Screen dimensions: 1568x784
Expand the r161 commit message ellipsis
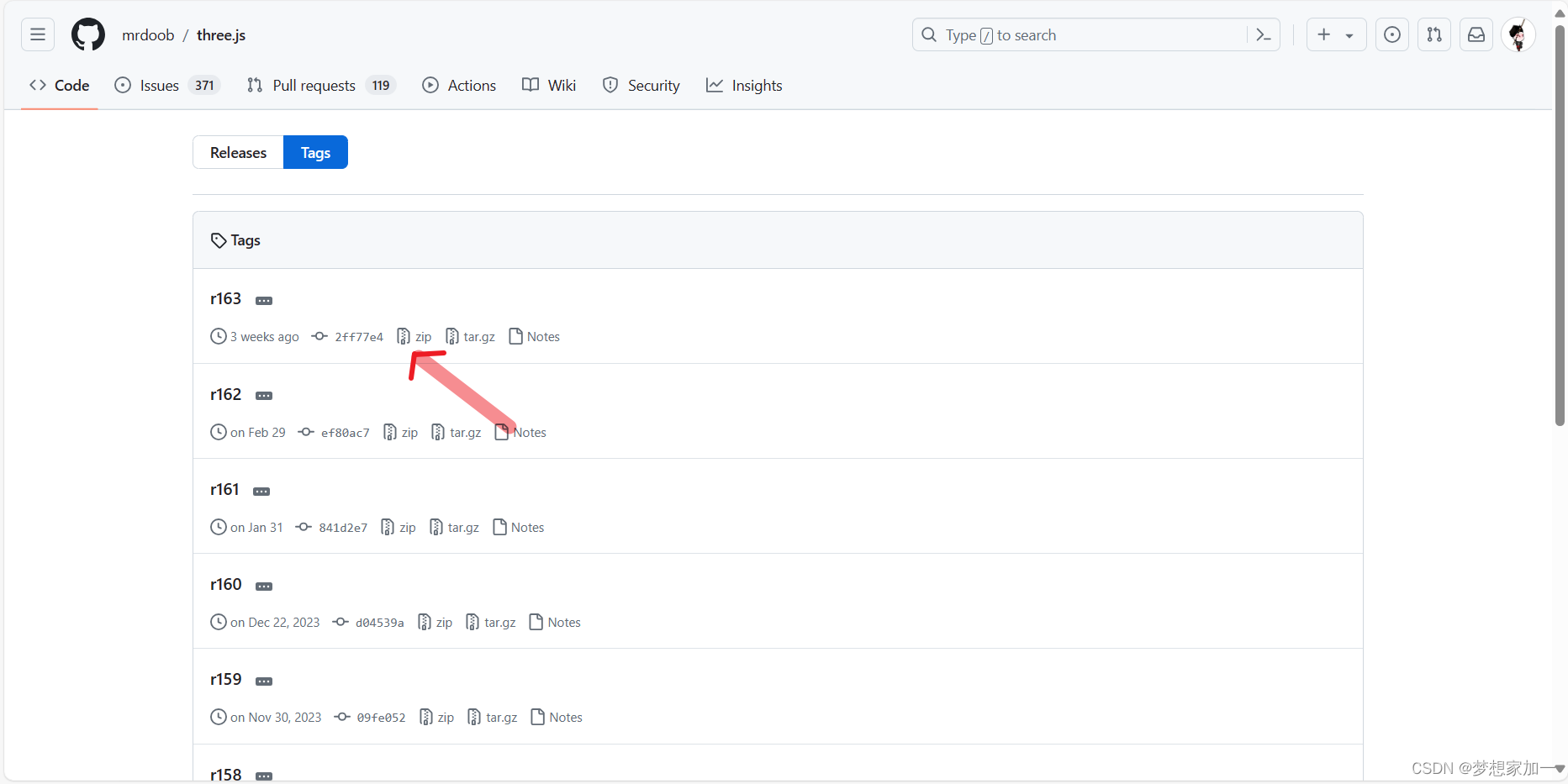tap(261, 492)
